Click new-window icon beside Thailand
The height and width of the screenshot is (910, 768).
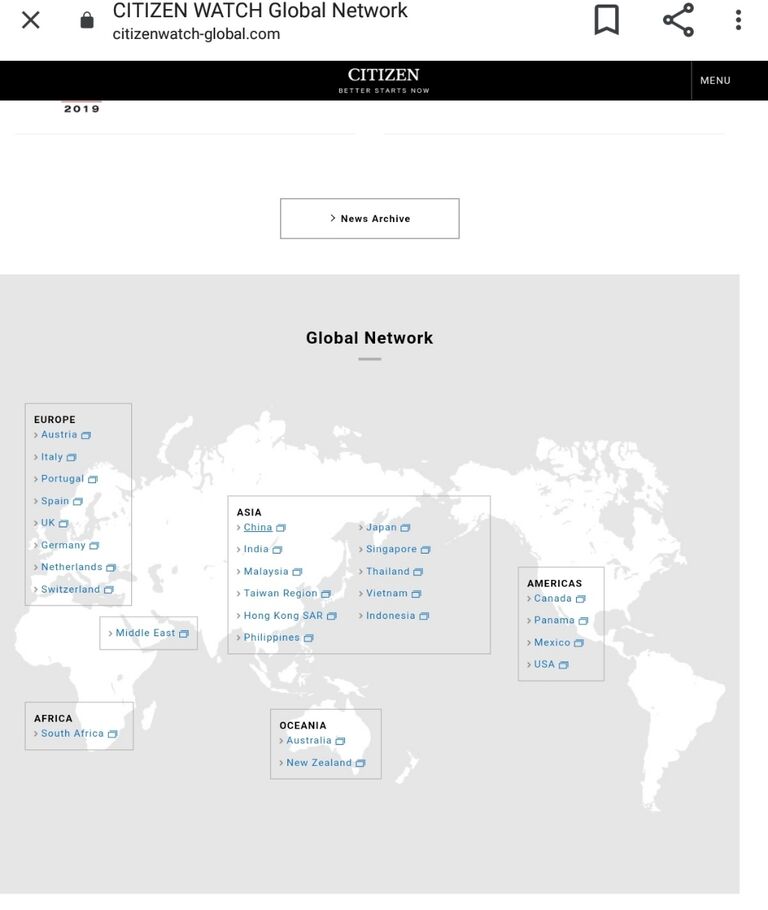click(x=418, y=572)
